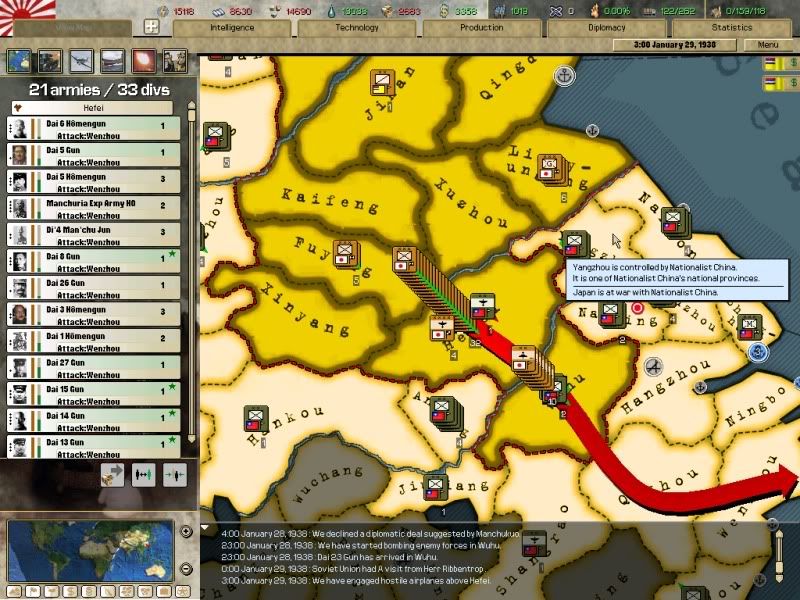This screenshot has width=800, height=600.
Task: Click the date display January 29, 1938
Action: click(692, 45)
